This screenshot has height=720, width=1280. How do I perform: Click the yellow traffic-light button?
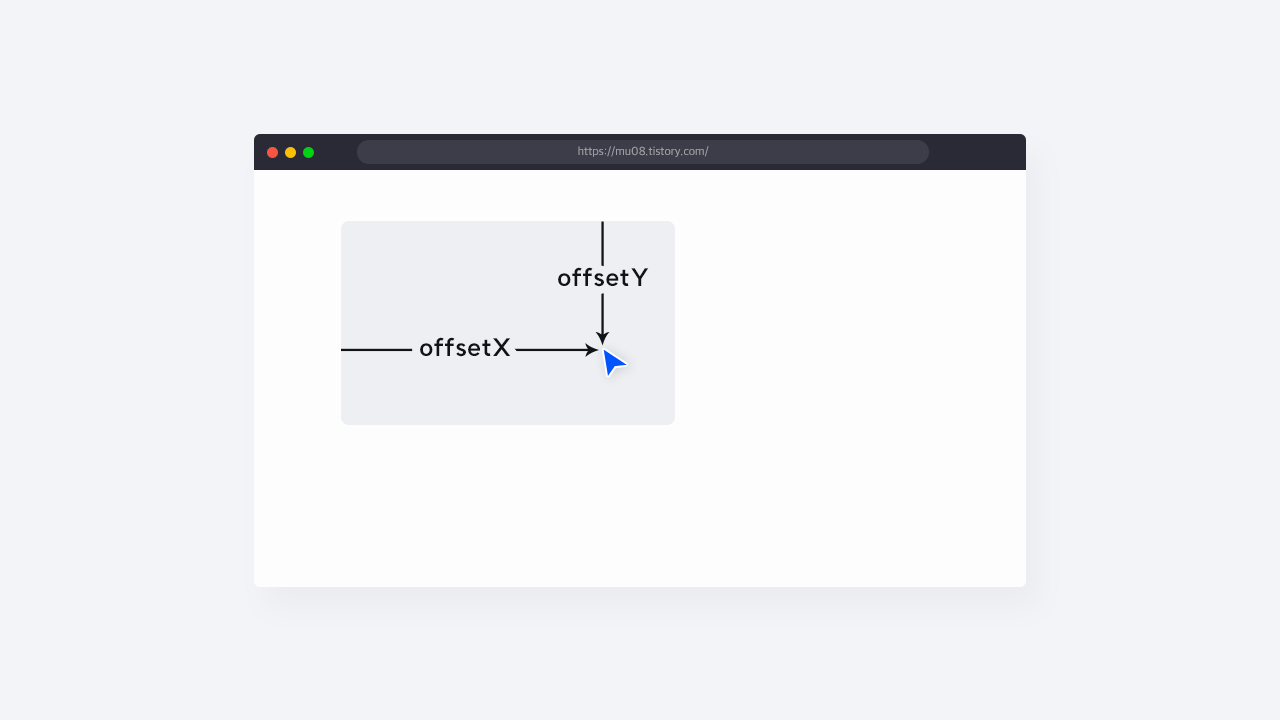click(290, 152)
